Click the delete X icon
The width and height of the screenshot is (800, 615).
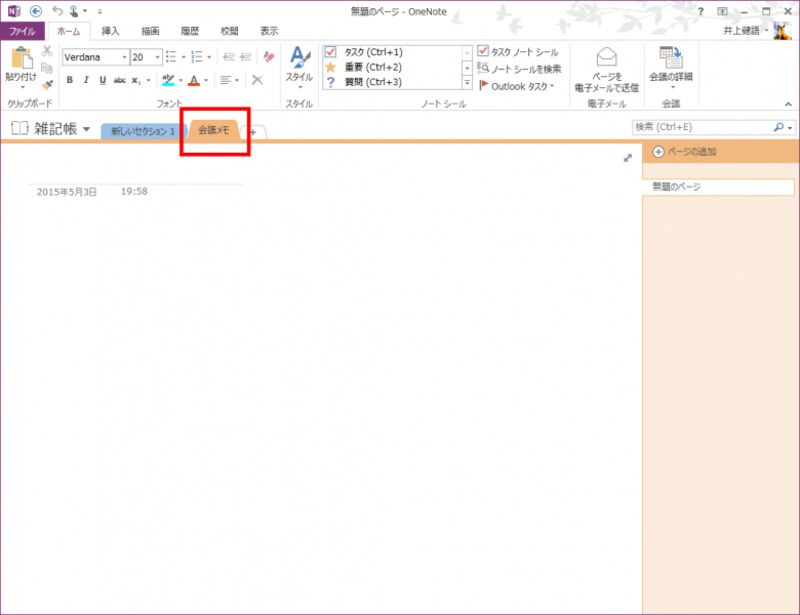tap(257, 80)
